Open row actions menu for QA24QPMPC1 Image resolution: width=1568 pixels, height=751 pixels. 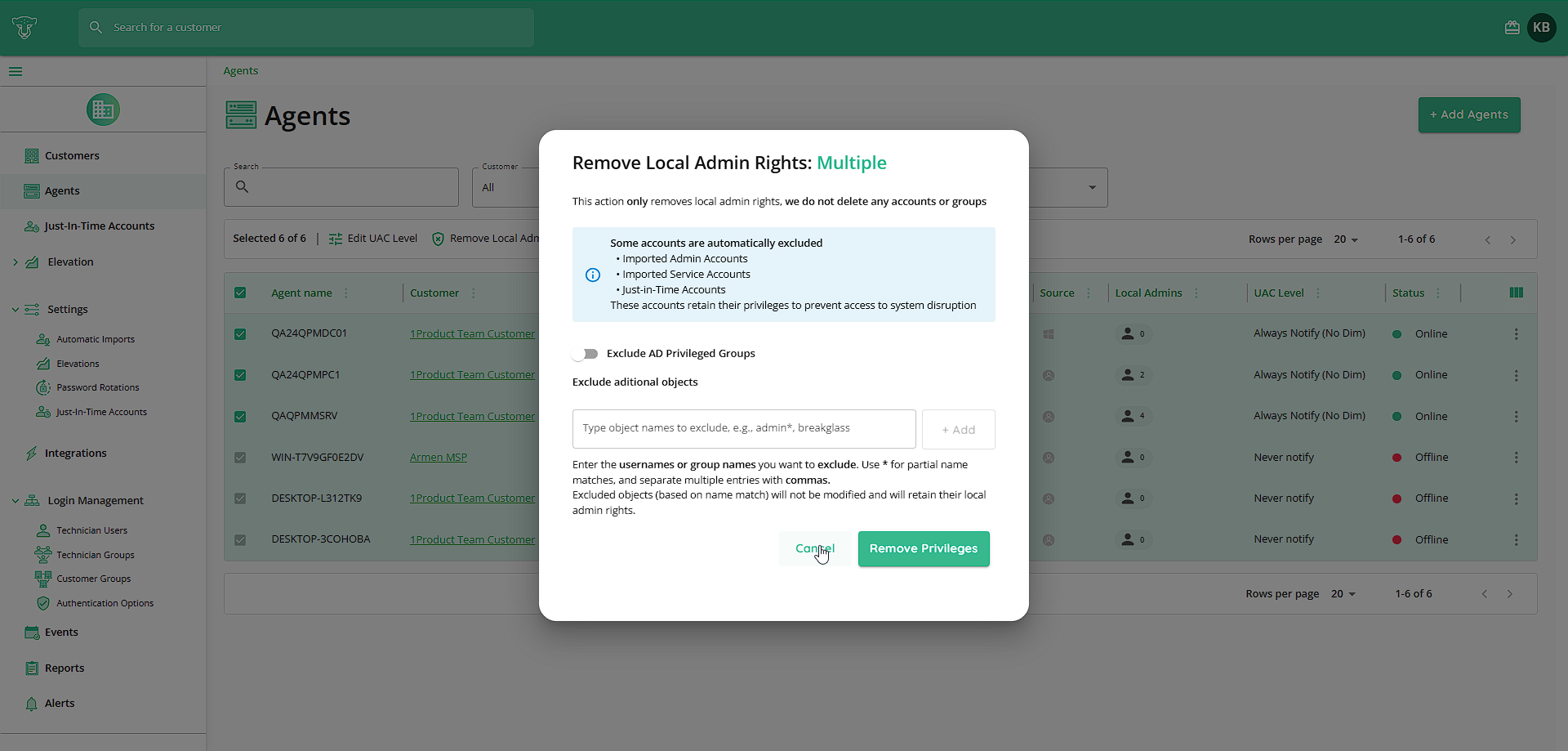1517,375
